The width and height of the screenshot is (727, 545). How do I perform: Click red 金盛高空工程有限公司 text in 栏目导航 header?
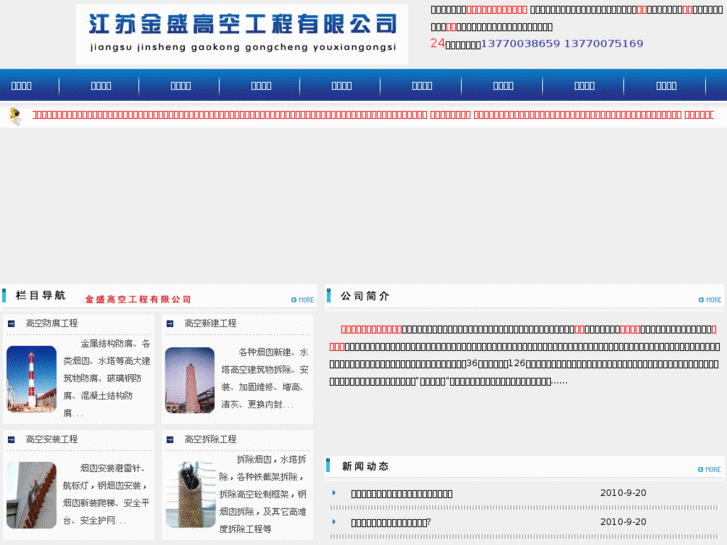point(138,300)
